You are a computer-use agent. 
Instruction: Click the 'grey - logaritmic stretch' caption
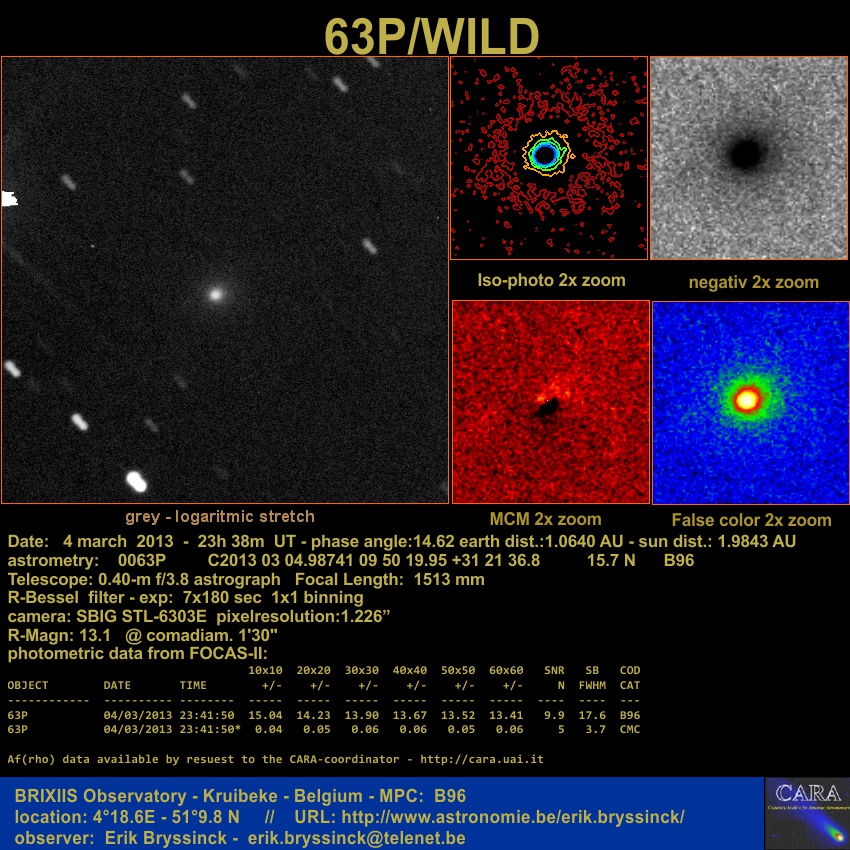tap(220, 517)
